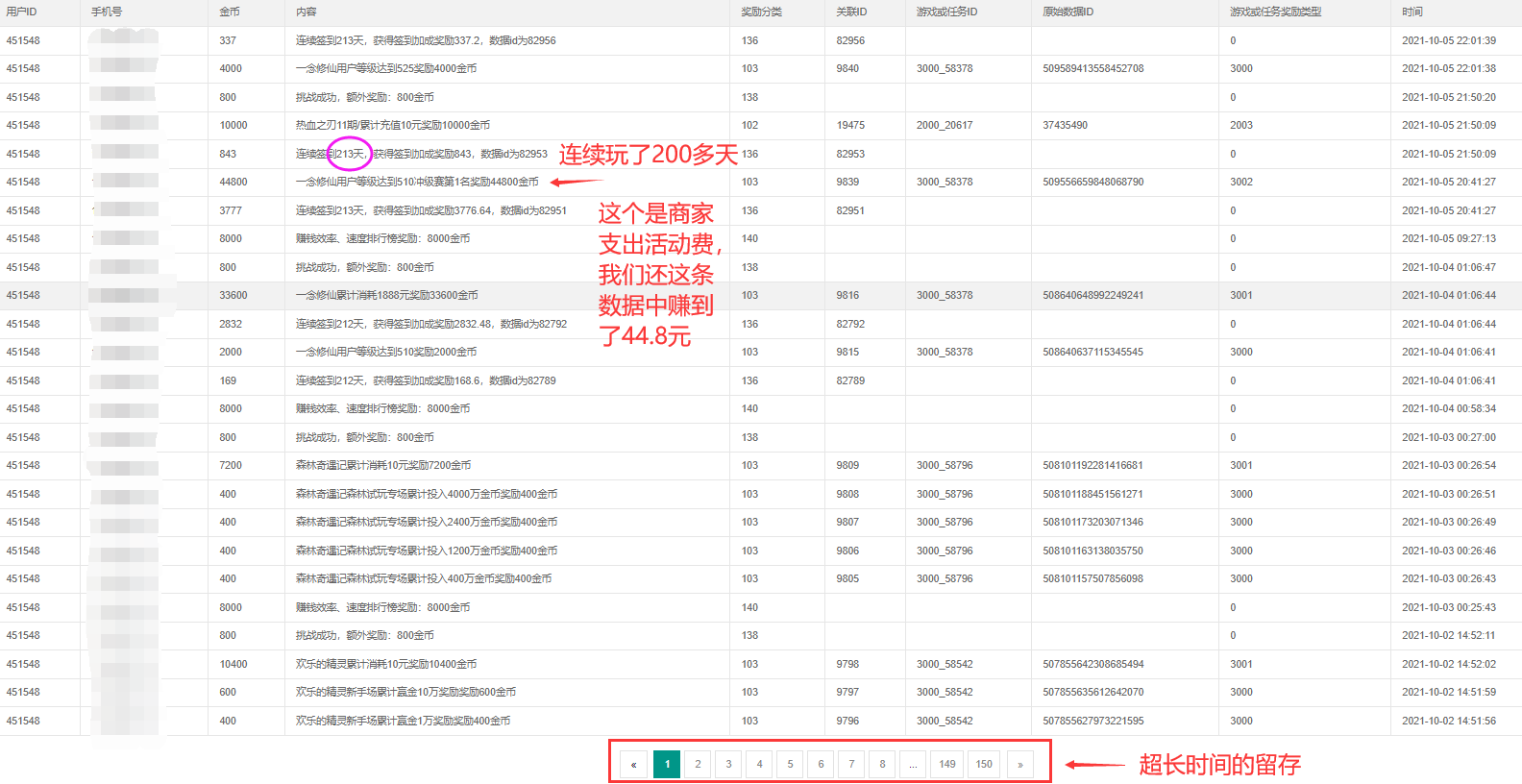Select the row with 44800 coins
This screenshot has width=1522, height=784.
point(233,182)
